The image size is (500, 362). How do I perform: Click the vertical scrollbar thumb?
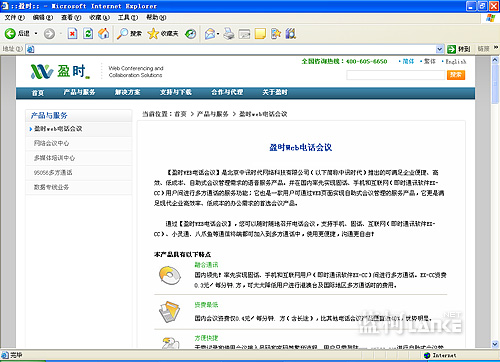[495, 84]
